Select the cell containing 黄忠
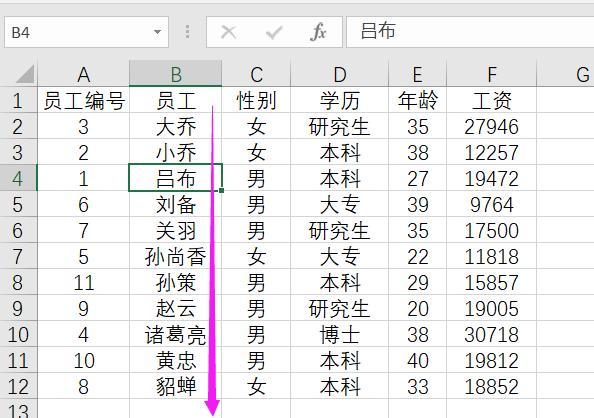The height and width of the screenshot is (418, 594). tap(175, 360)
